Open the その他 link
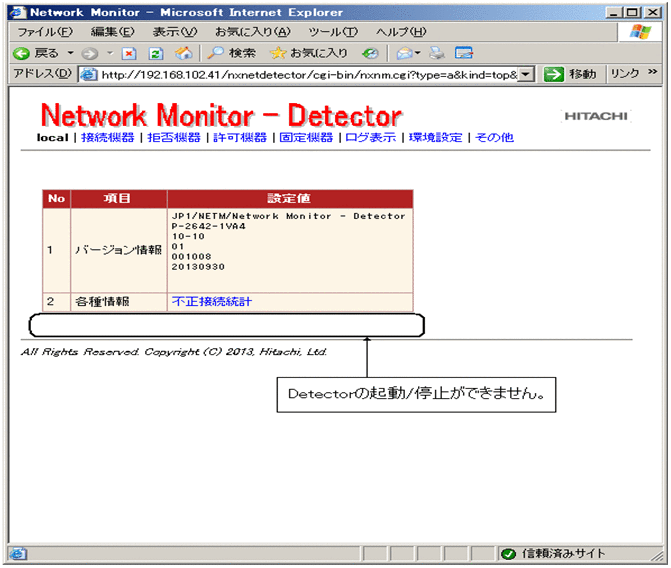Viewport: 671px width, 568px height. click(x=495, y=138)
